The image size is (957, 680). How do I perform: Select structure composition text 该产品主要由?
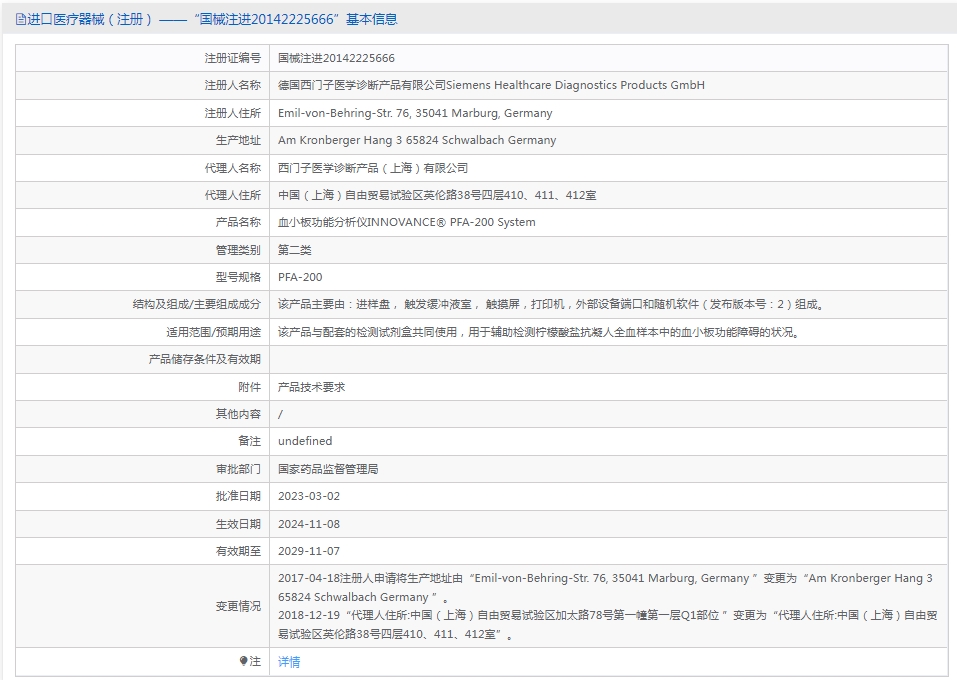[x=552, y=304]
